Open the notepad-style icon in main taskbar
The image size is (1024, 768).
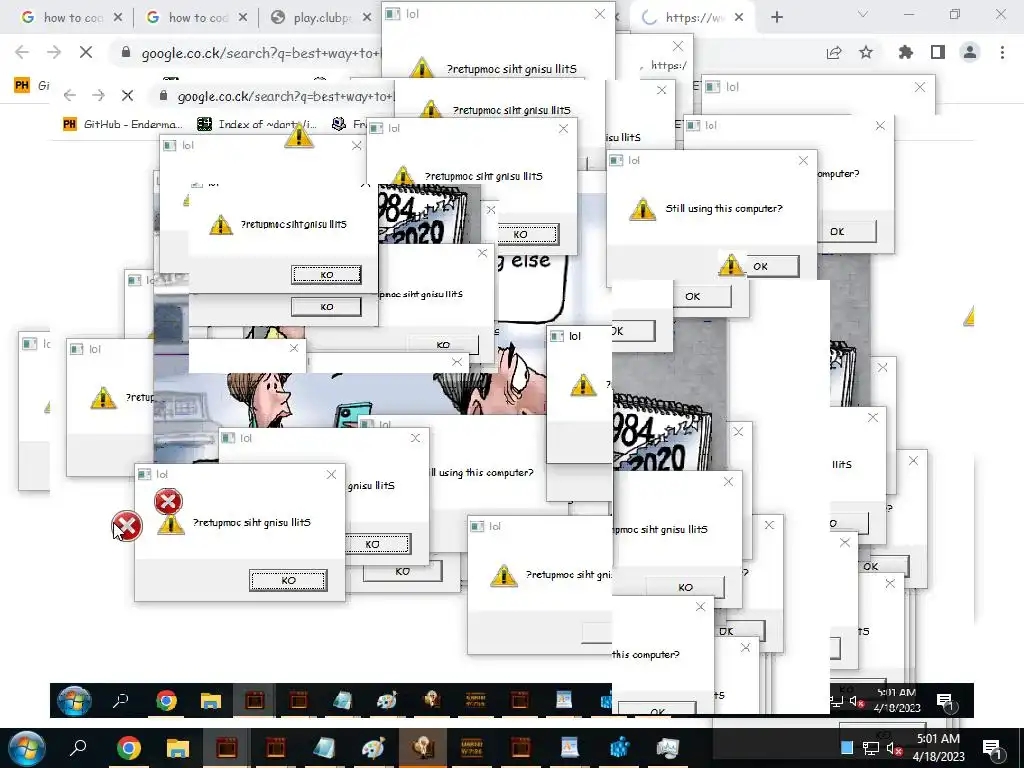tap(325, 748)
